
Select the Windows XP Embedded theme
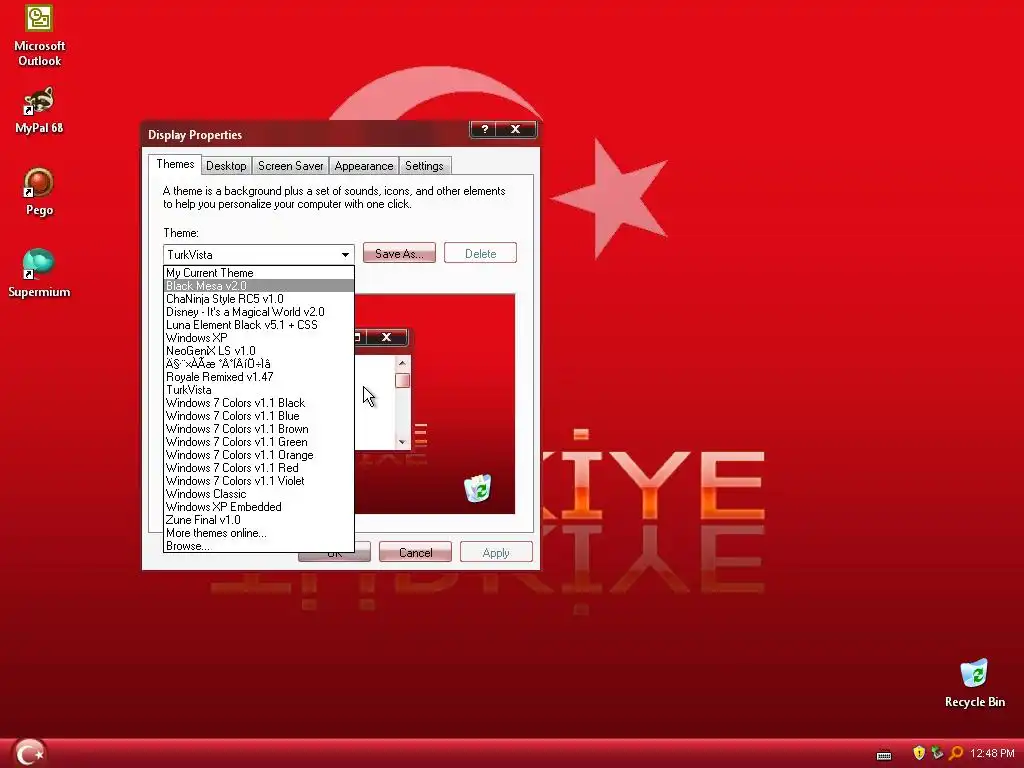coord(259,507)
